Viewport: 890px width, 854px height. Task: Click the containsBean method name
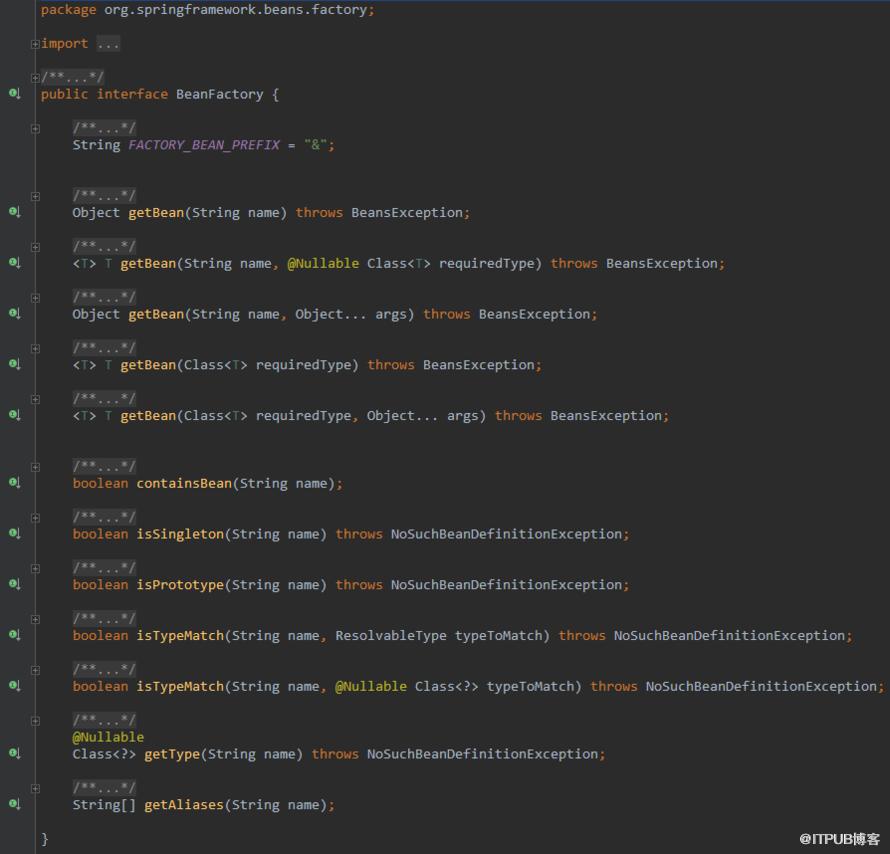[x=184, y=483]
